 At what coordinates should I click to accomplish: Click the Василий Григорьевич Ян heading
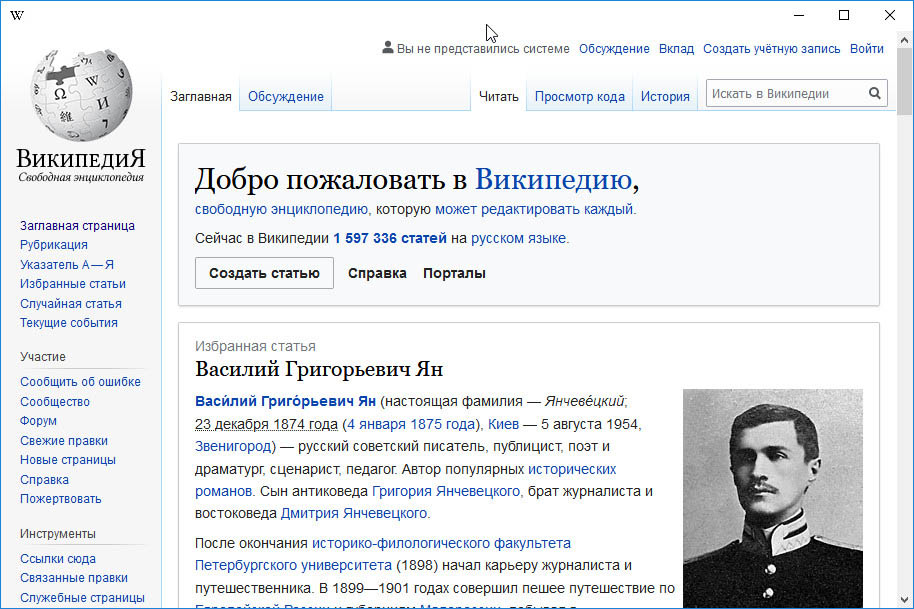pyautogui.click(x=319, y=369)
